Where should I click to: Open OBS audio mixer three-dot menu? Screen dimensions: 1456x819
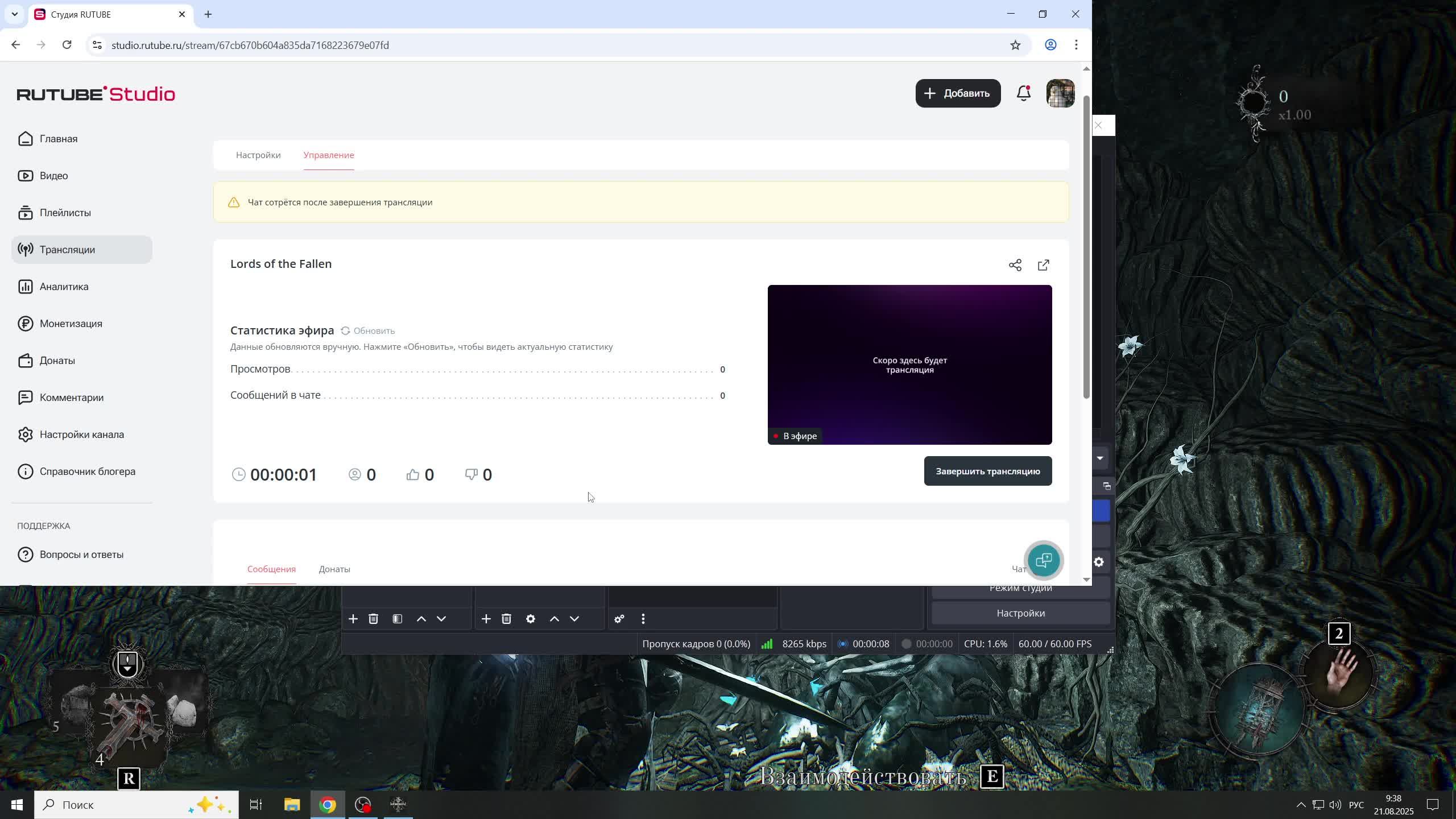coord(643,619)
